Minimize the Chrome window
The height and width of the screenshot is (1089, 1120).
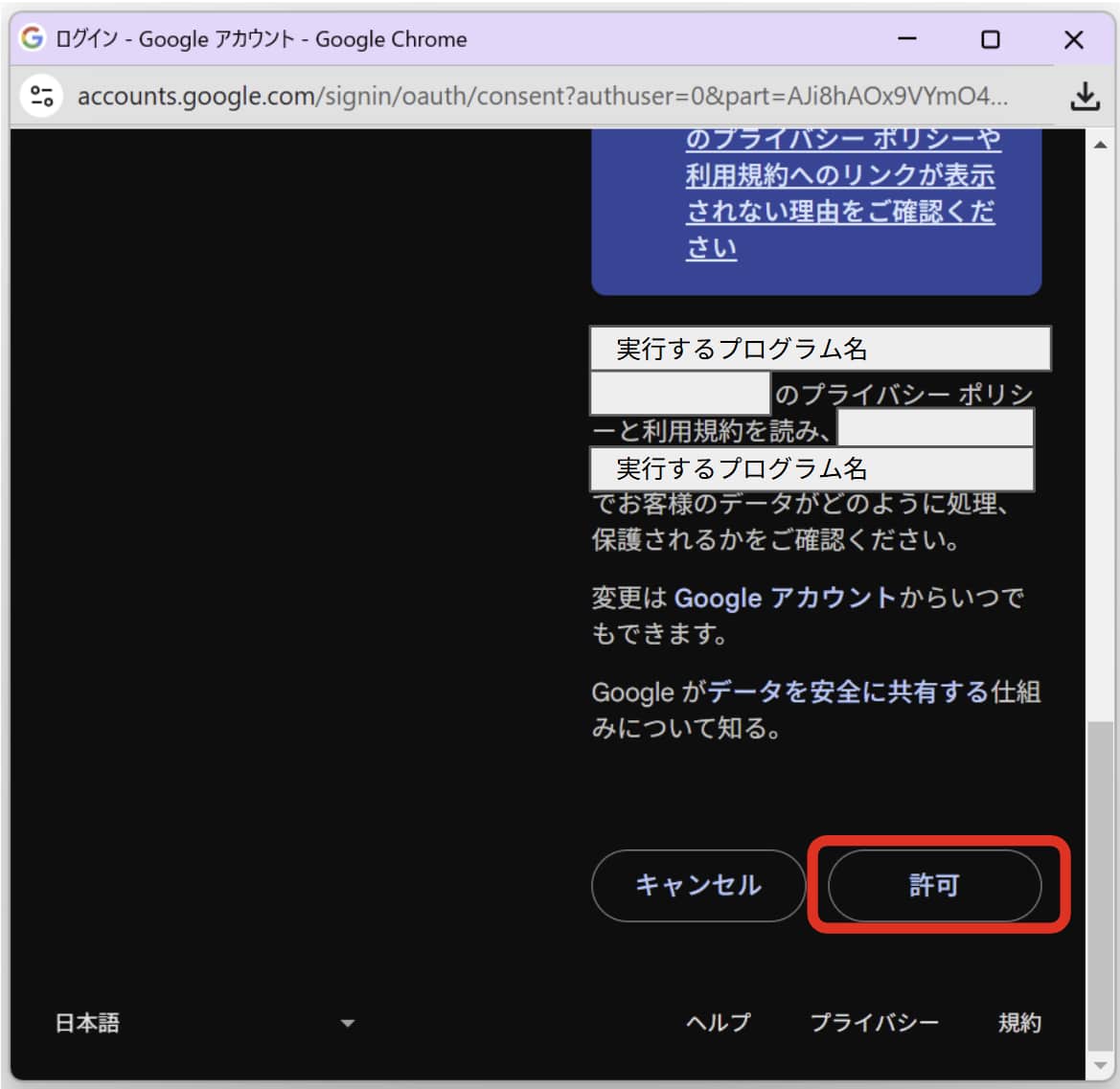click(x=907, y=38)
